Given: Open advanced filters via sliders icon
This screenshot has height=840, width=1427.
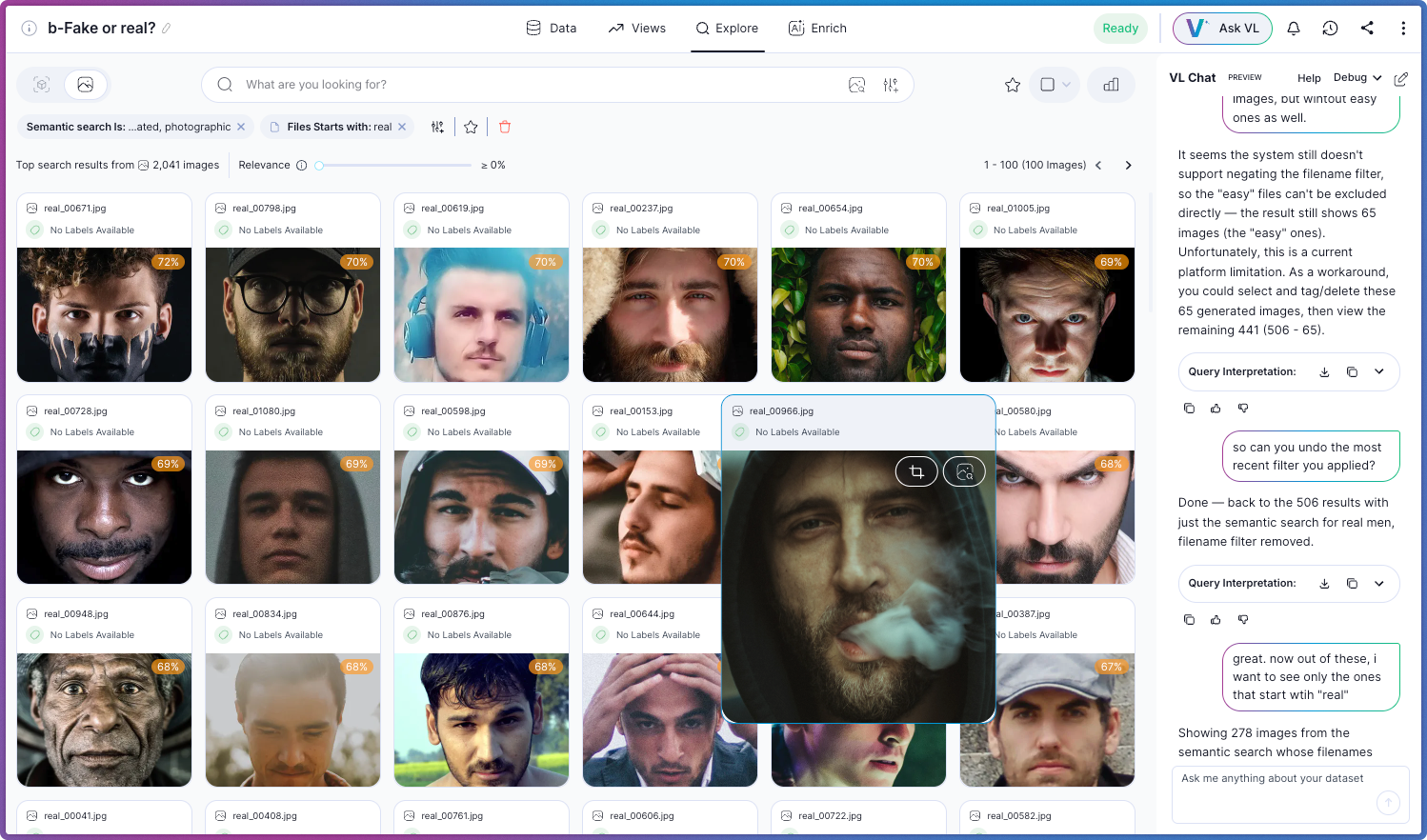Looking at the screenshot, I should 891,85.
